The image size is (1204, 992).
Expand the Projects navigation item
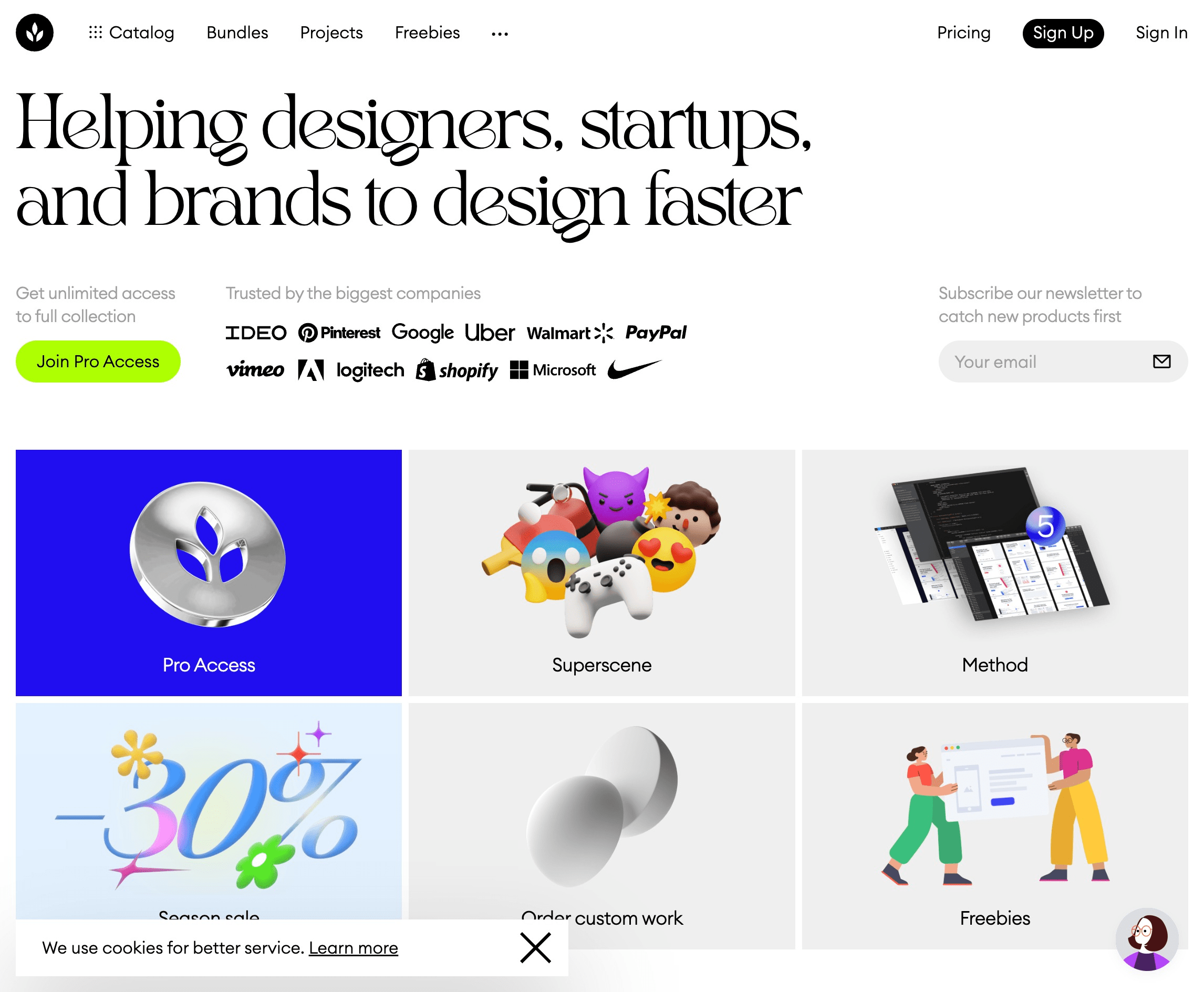(331, 33)
